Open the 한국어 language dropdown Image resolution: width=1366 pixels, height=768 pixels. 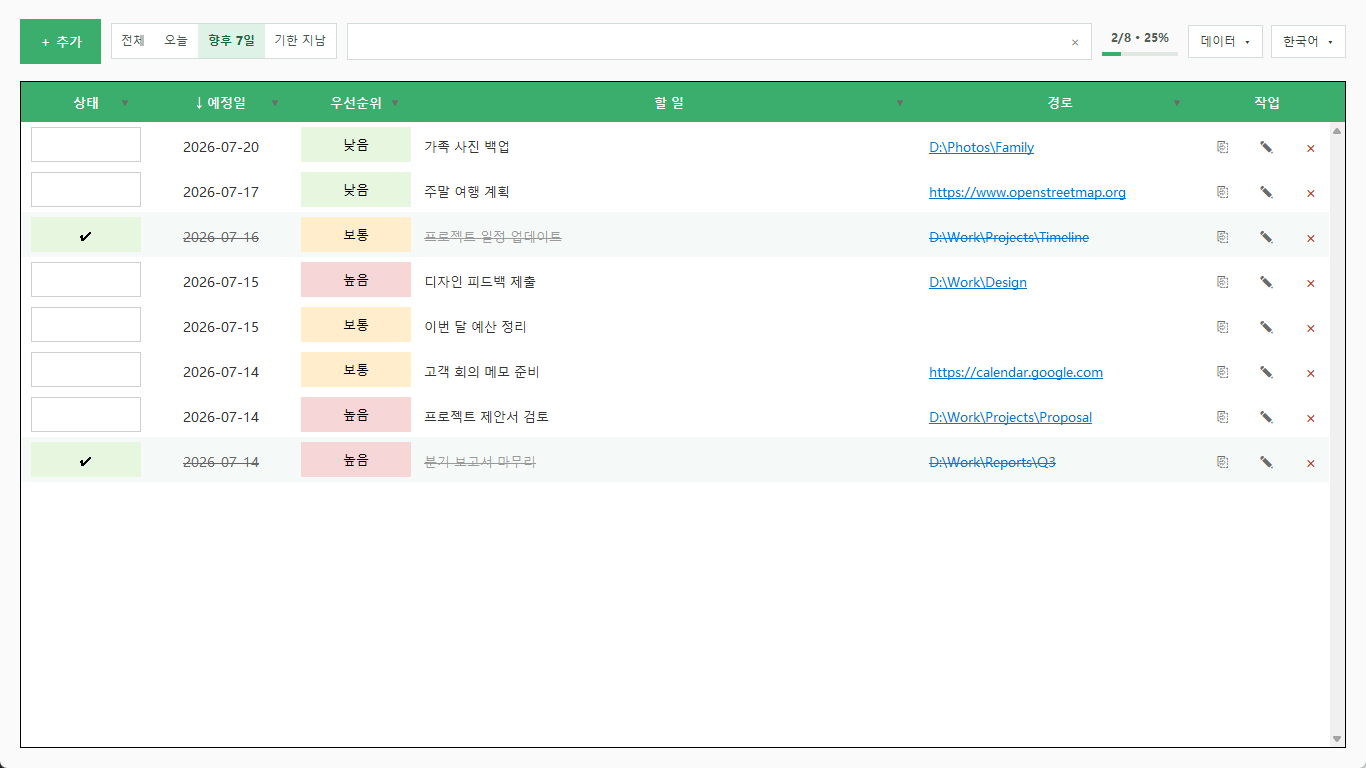[x=1308, y=42]
